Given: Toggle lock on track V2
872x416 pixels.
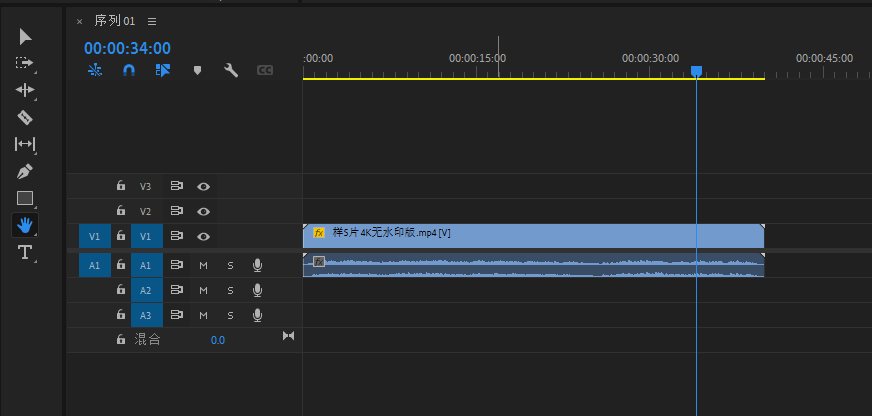Looking at the screenshot, I should [x=120, y=211].
